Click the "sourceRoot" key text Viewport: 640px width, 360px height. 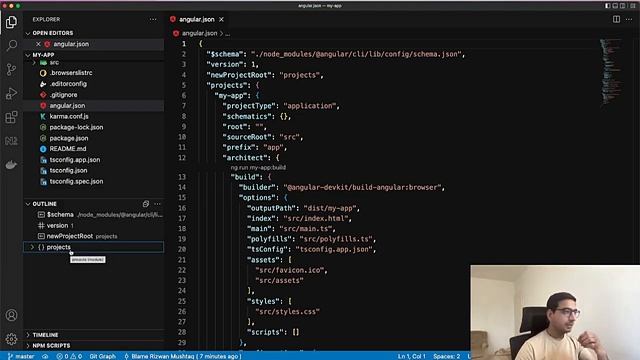[x=247, y=137]
